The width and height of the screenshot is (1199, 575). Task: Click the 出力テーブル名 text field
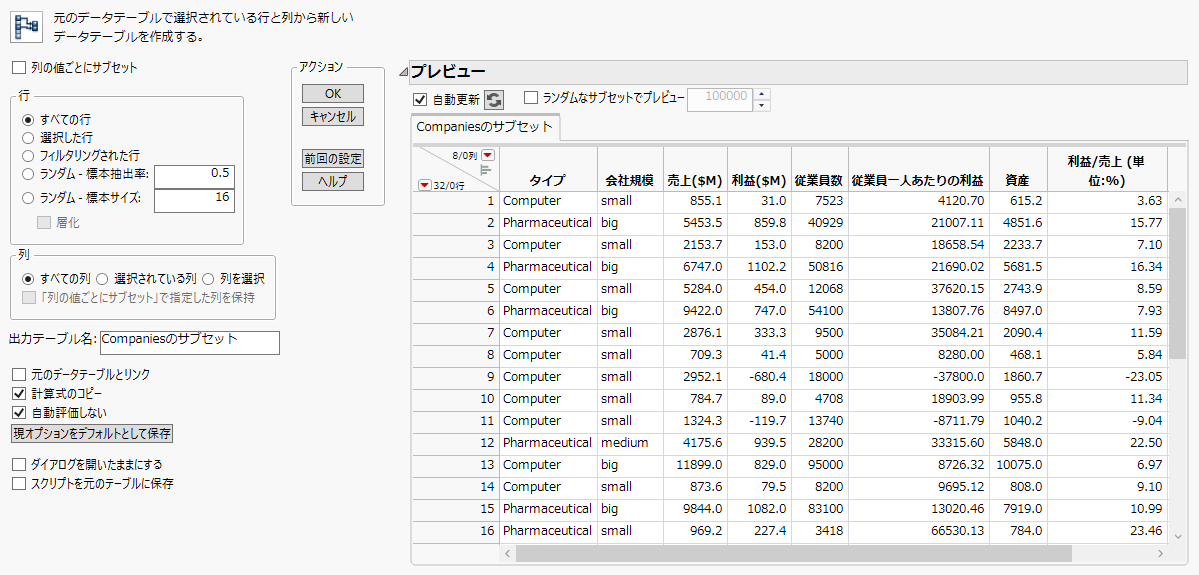(x=189, y=342)
